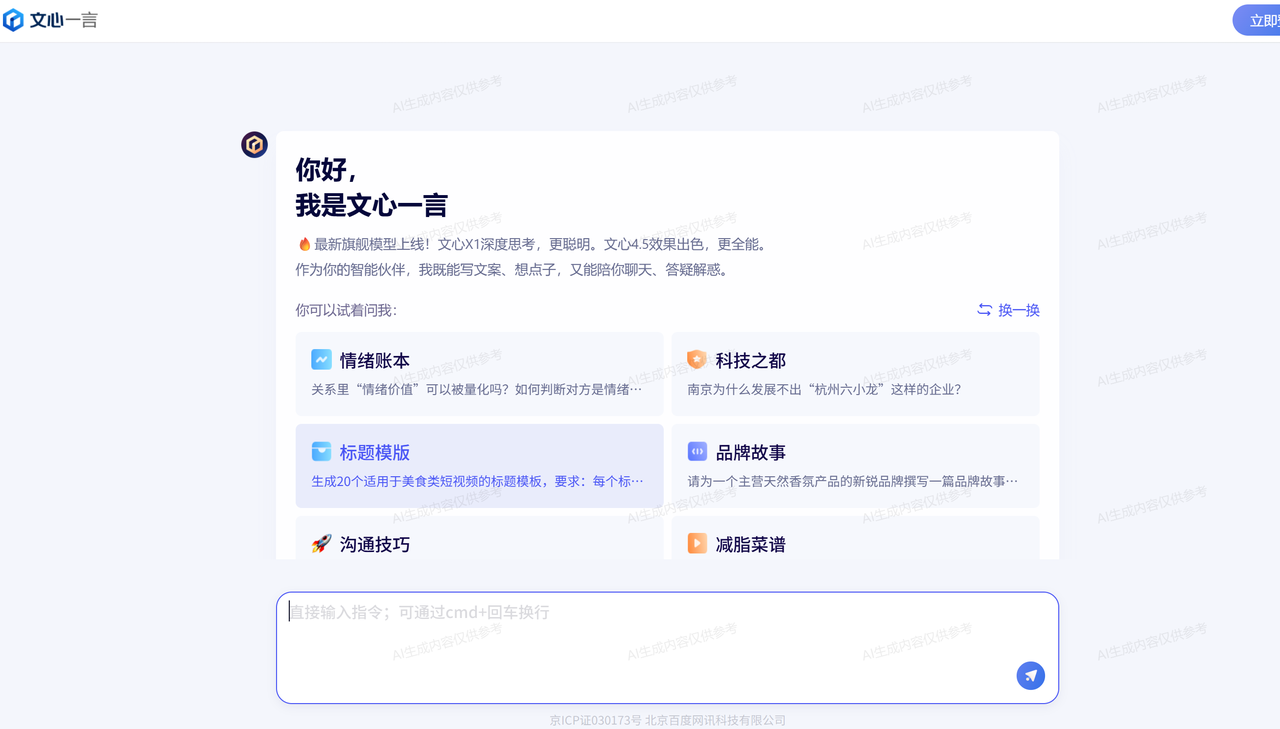Click the text 关系里"情绪价值"可以被量化吗
The width and height of the screenshot is (1280, 729).
click(410, 389)
